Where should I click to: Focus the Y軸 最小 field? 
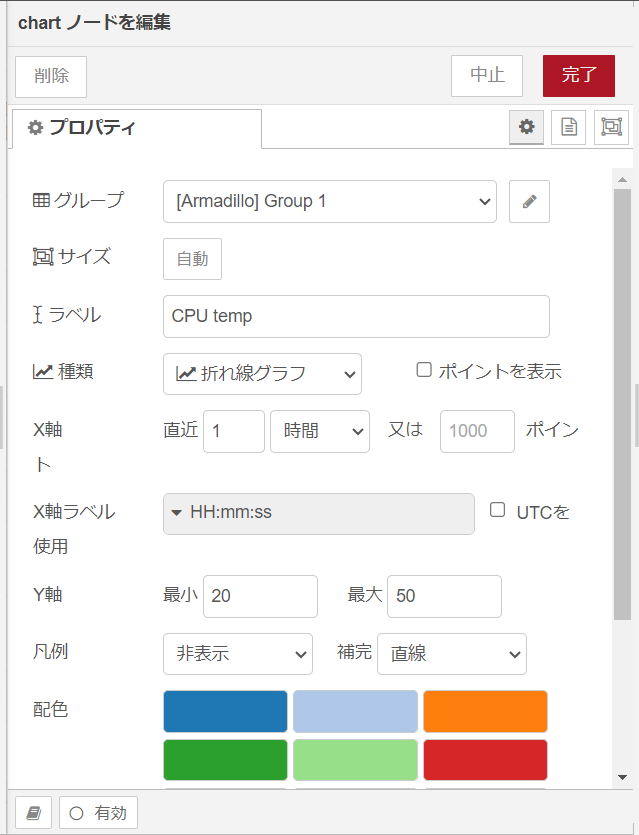260,596
